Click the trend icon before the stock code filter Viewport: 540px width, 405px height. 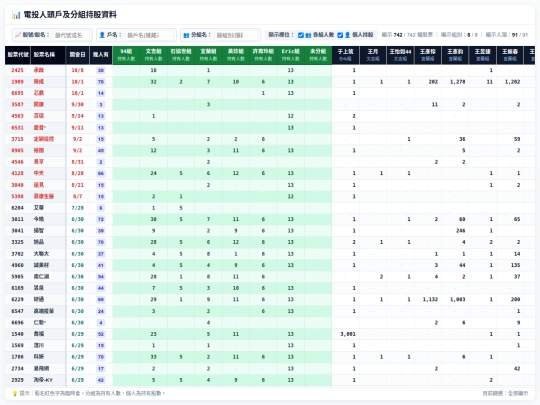tap(18, 35)
